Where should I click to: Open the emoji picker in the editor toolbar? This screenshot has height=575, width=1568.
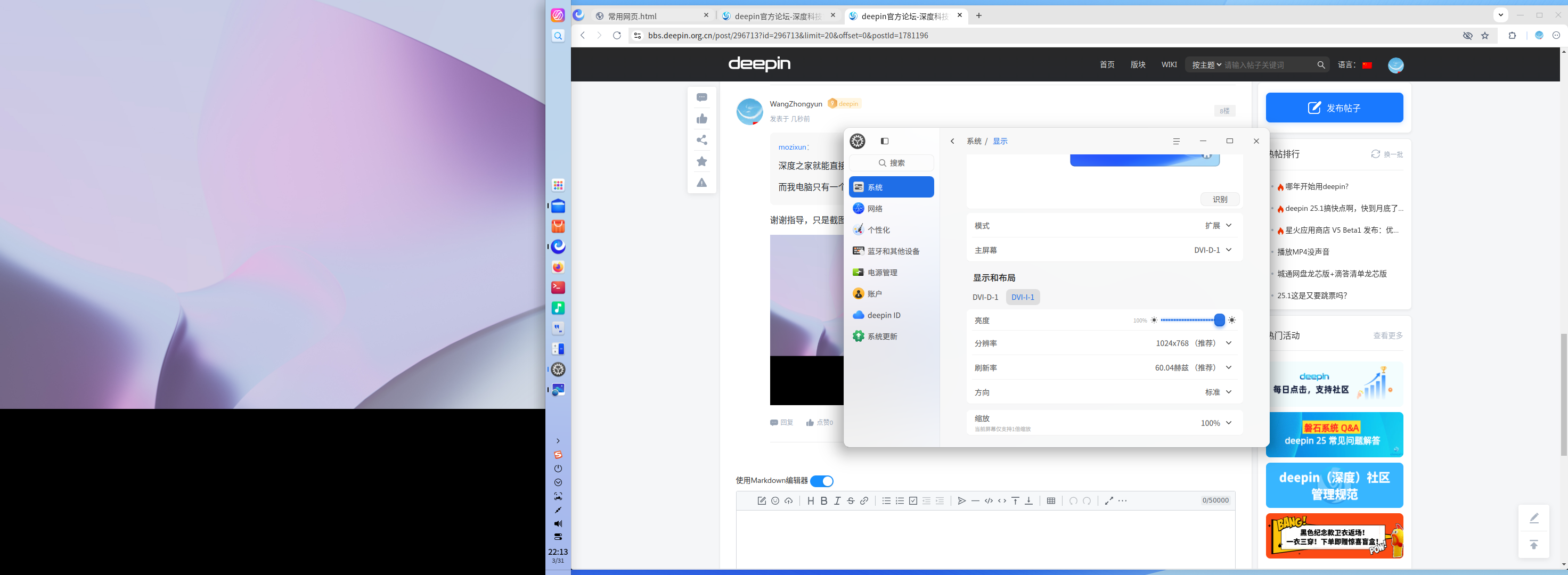point(775,501)
